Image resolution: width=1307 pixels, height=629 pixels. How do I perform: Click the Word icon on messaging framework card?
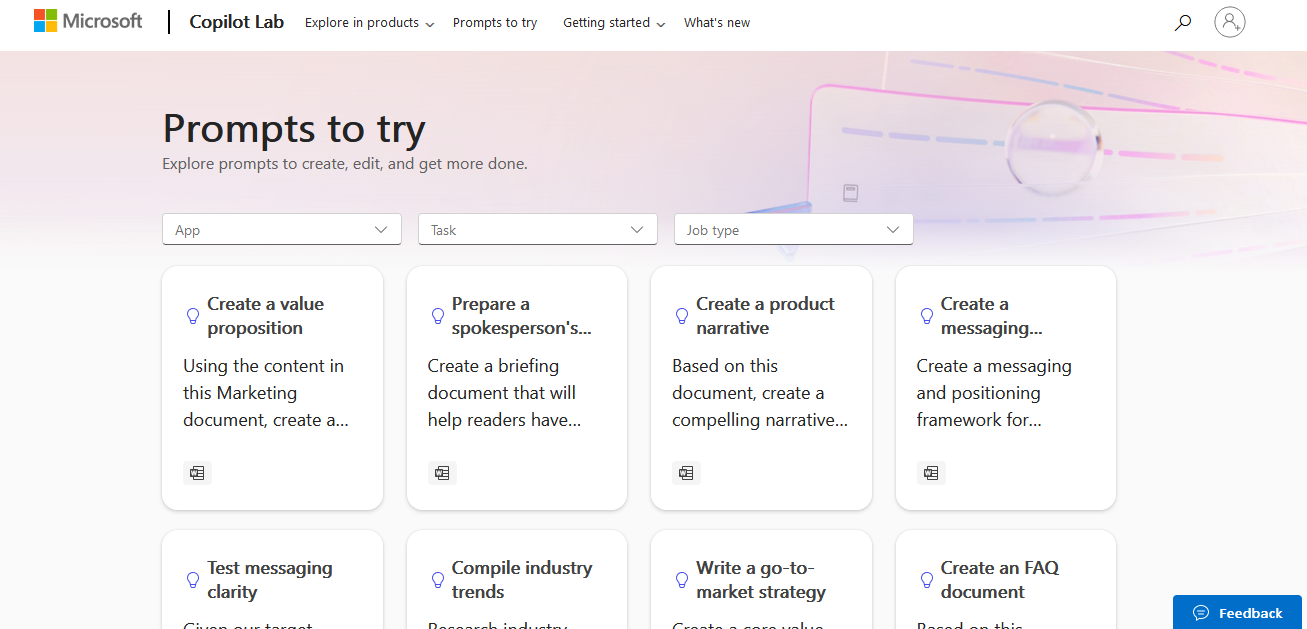pyautogui.click(x=931, y=473)
